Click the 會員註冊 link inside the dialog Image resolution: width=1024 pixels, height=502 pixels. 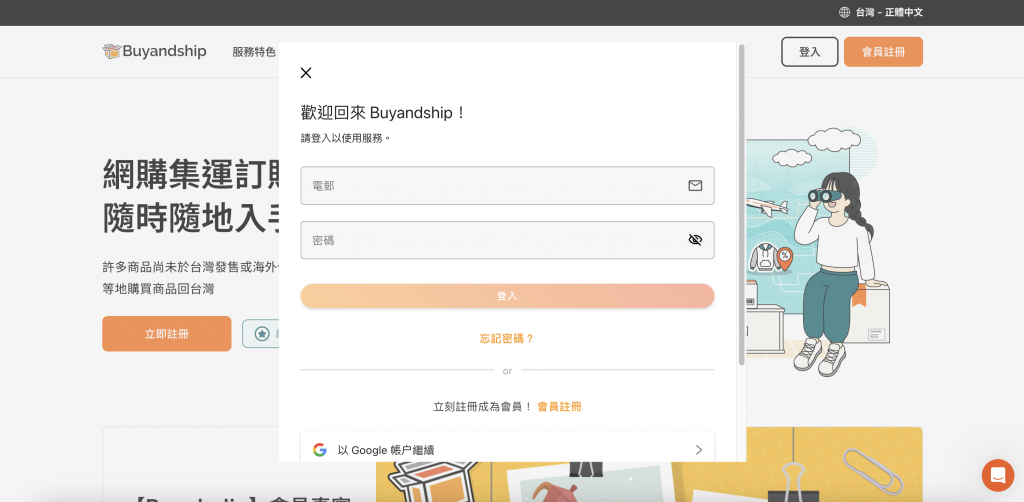click(559, 407)
